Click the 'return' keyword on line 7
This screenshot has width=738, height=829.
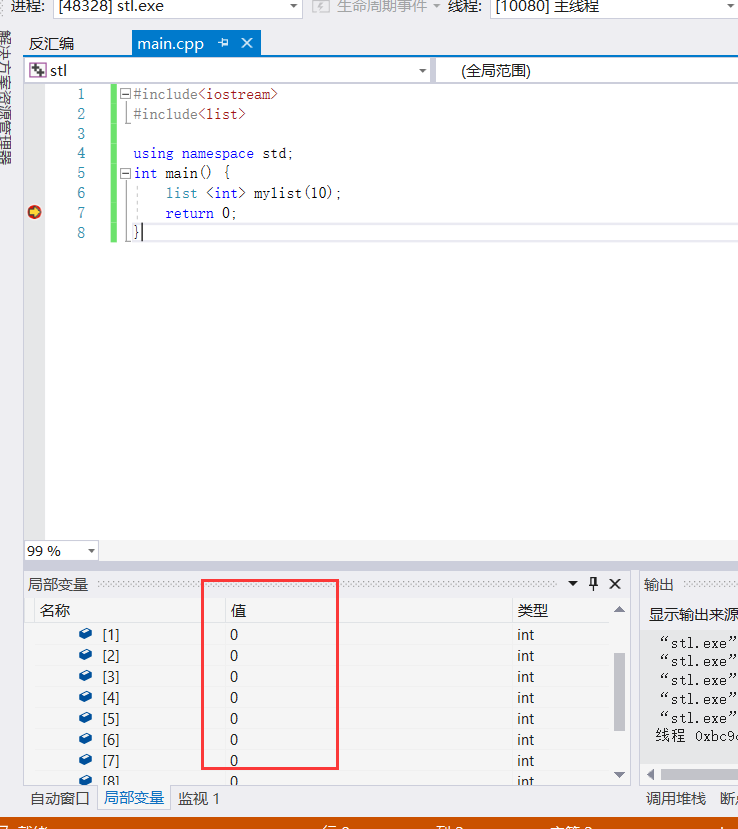(x=189, y=213)
